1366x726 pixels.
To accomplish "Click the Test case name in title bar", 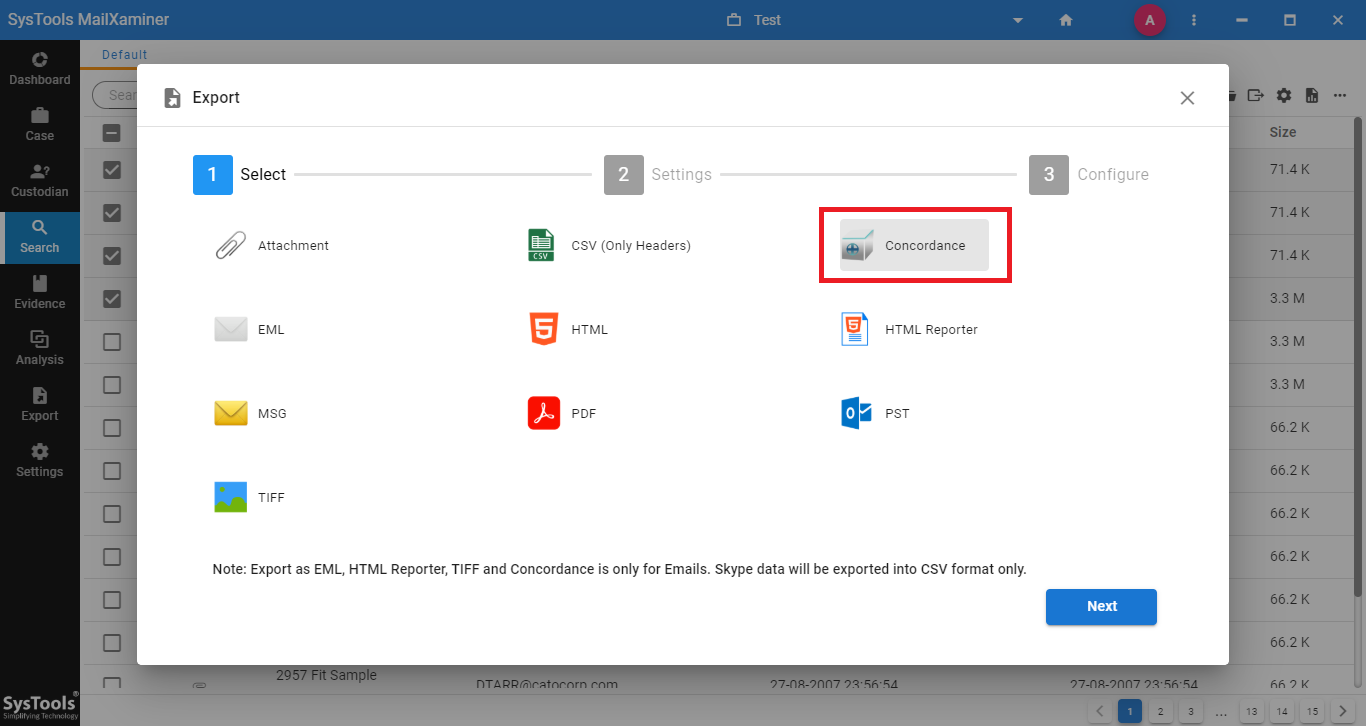I will [767, 20].
